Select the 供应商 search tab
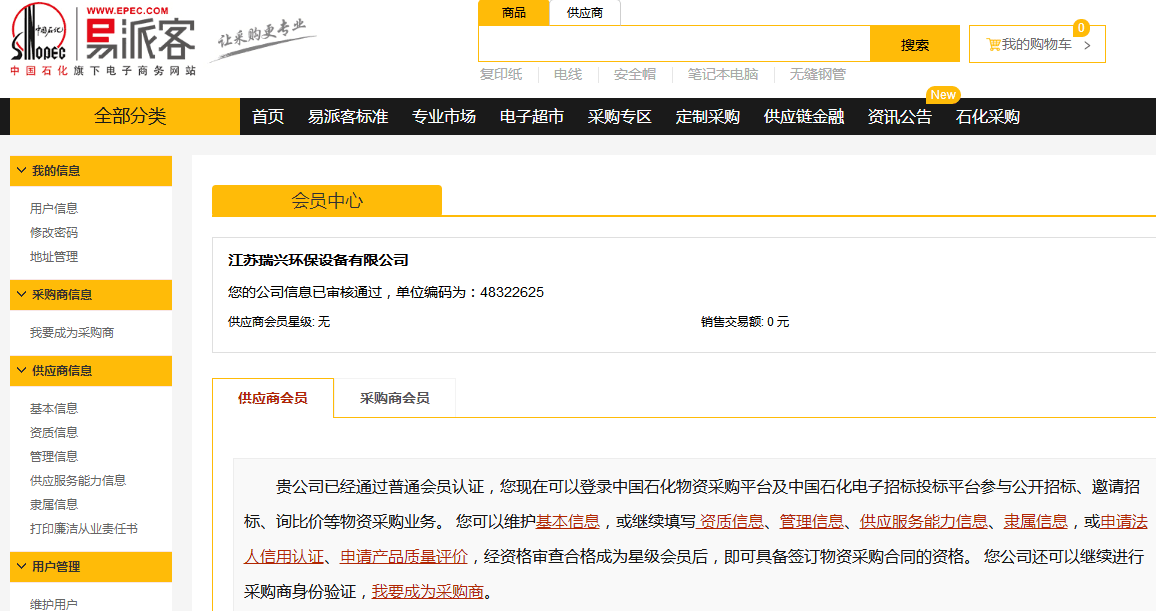The height and width of the screenshot is (611, 1156). (584, 13)
